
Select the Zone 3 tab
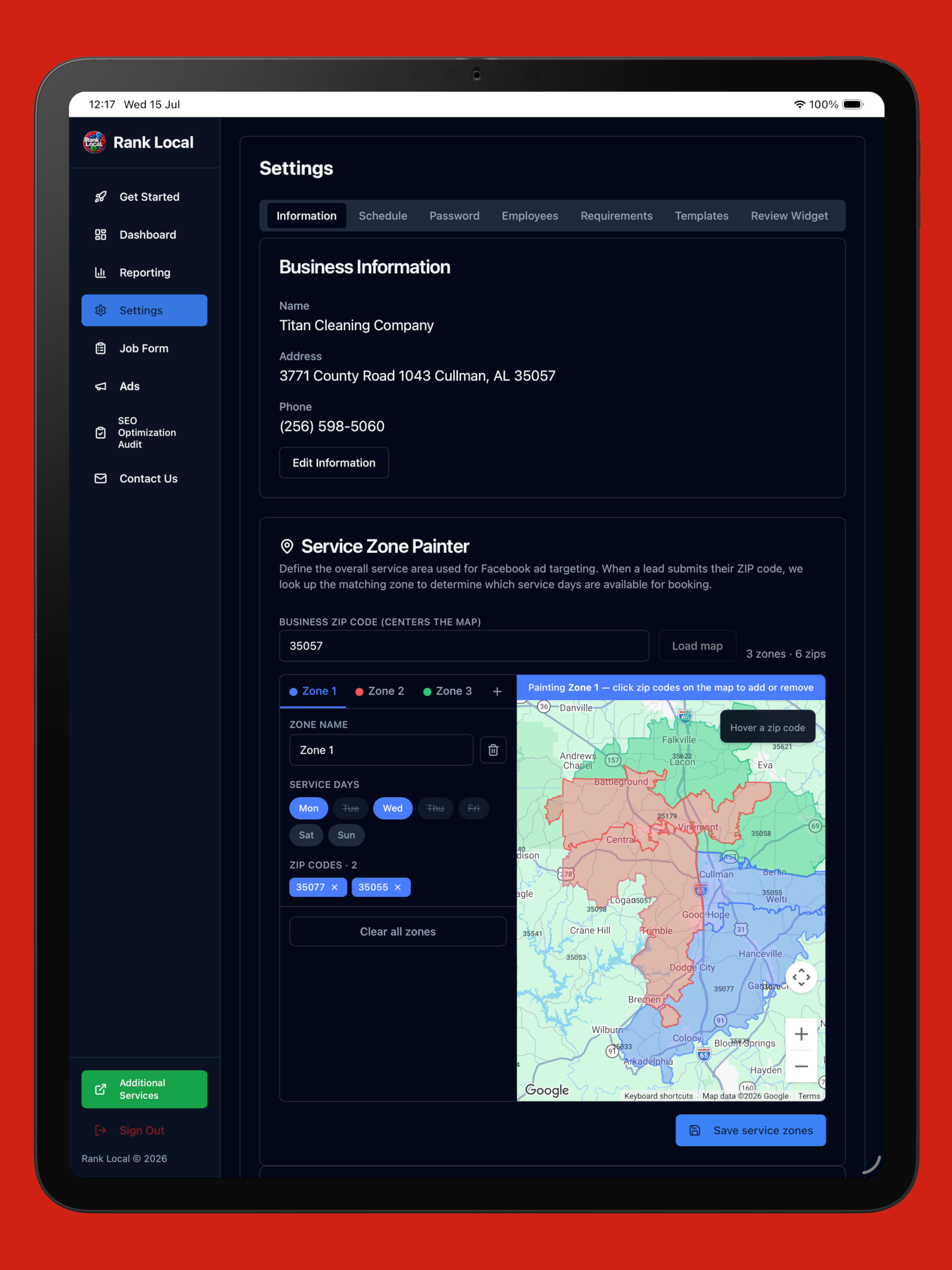point(447,691)
